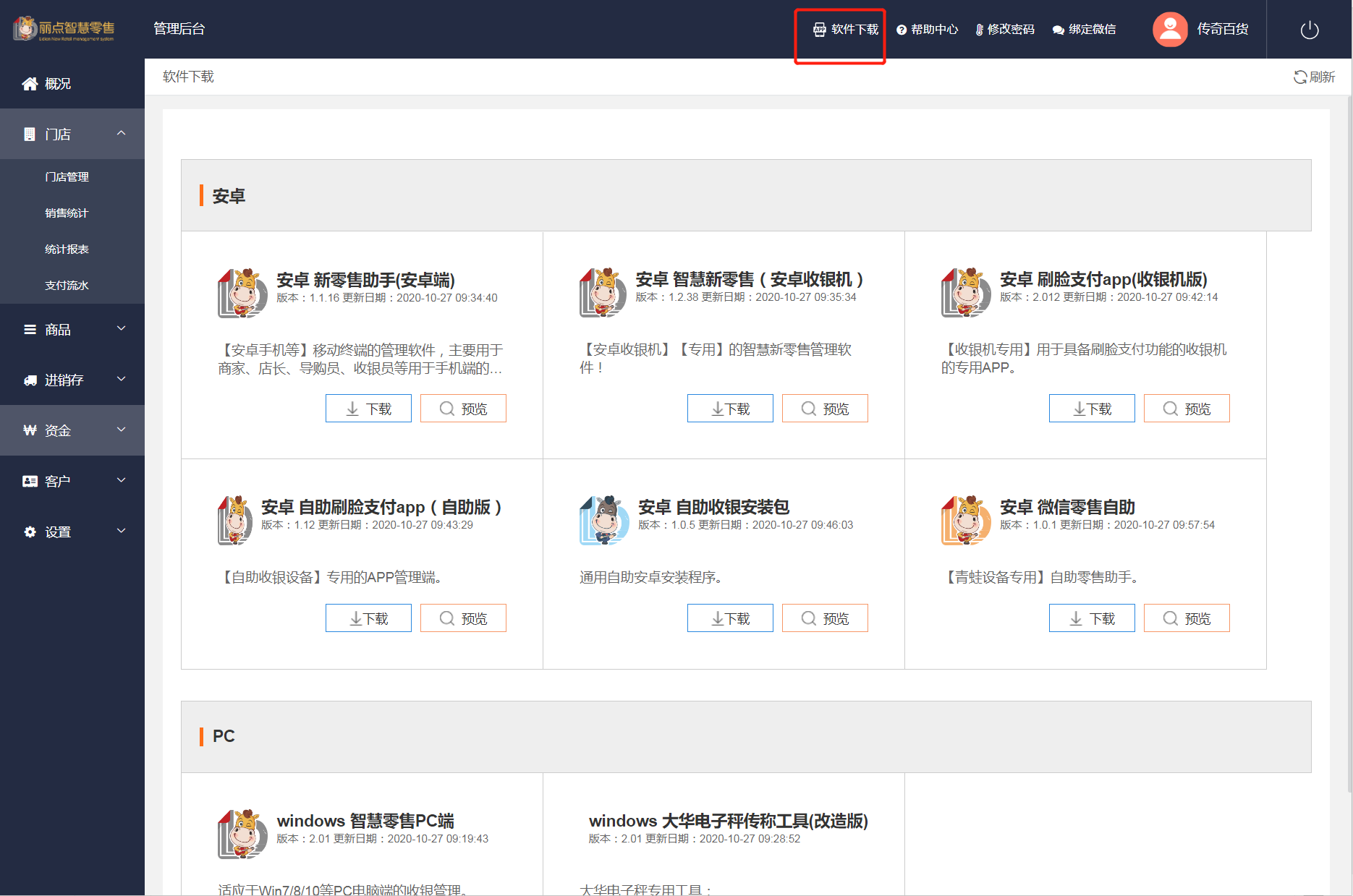Open 销售统计 submenu item

coord(67,213)
